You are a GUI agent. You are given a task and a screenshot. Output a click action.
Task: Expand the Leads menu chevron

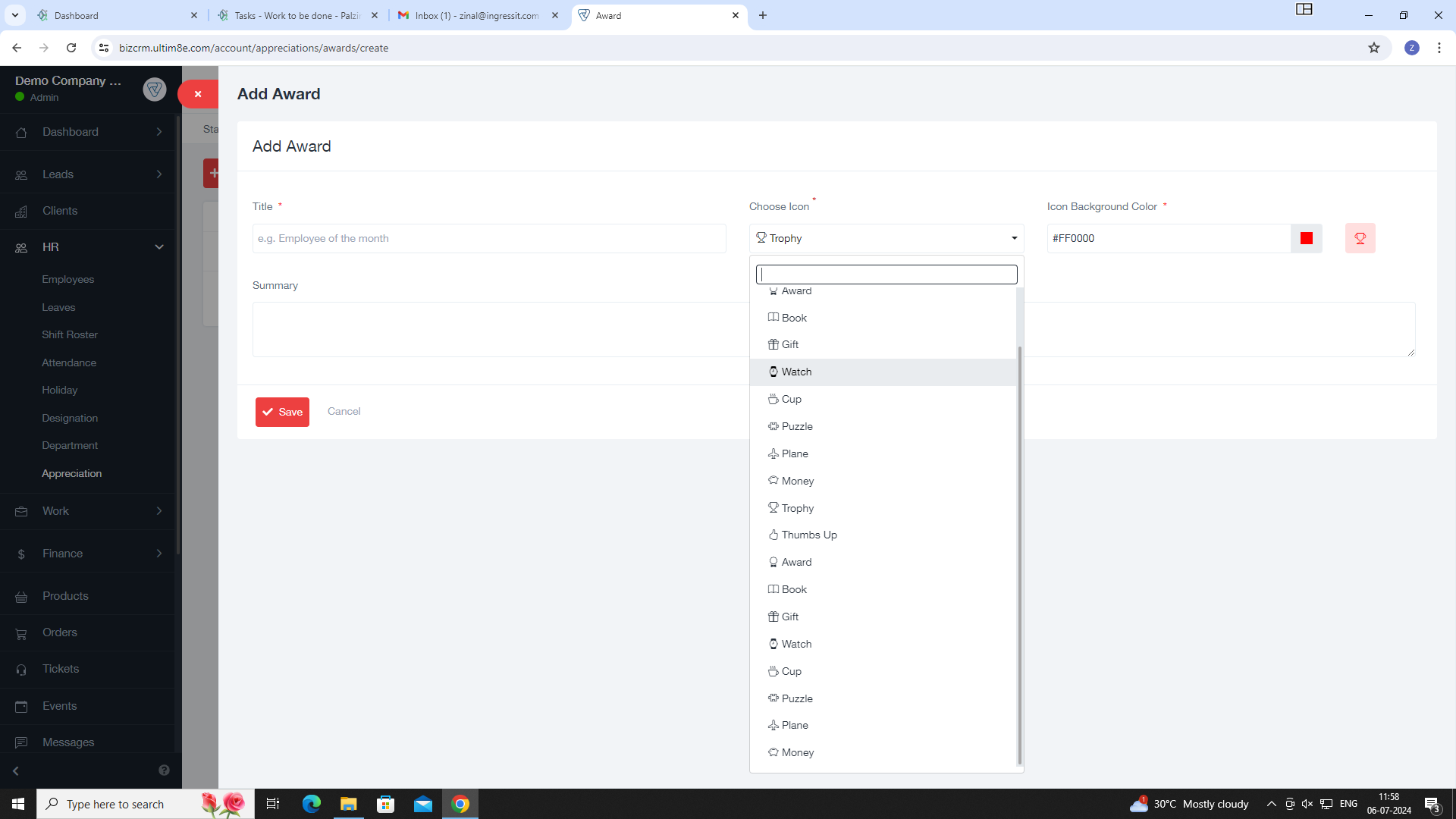tap(159, 174)
